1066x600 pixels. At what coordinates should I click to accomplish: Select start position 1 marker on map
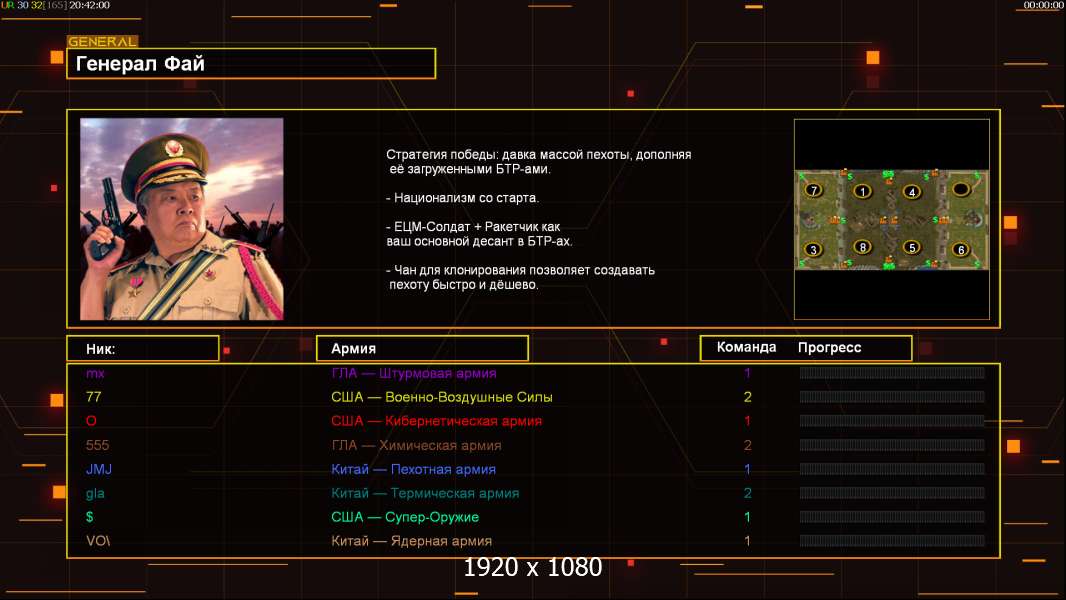(x=862, y=191)
